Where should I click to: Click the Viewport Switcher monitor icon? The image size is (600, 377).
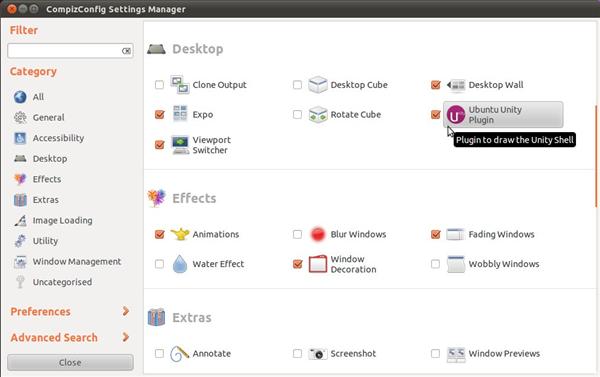tap(180, 145)
